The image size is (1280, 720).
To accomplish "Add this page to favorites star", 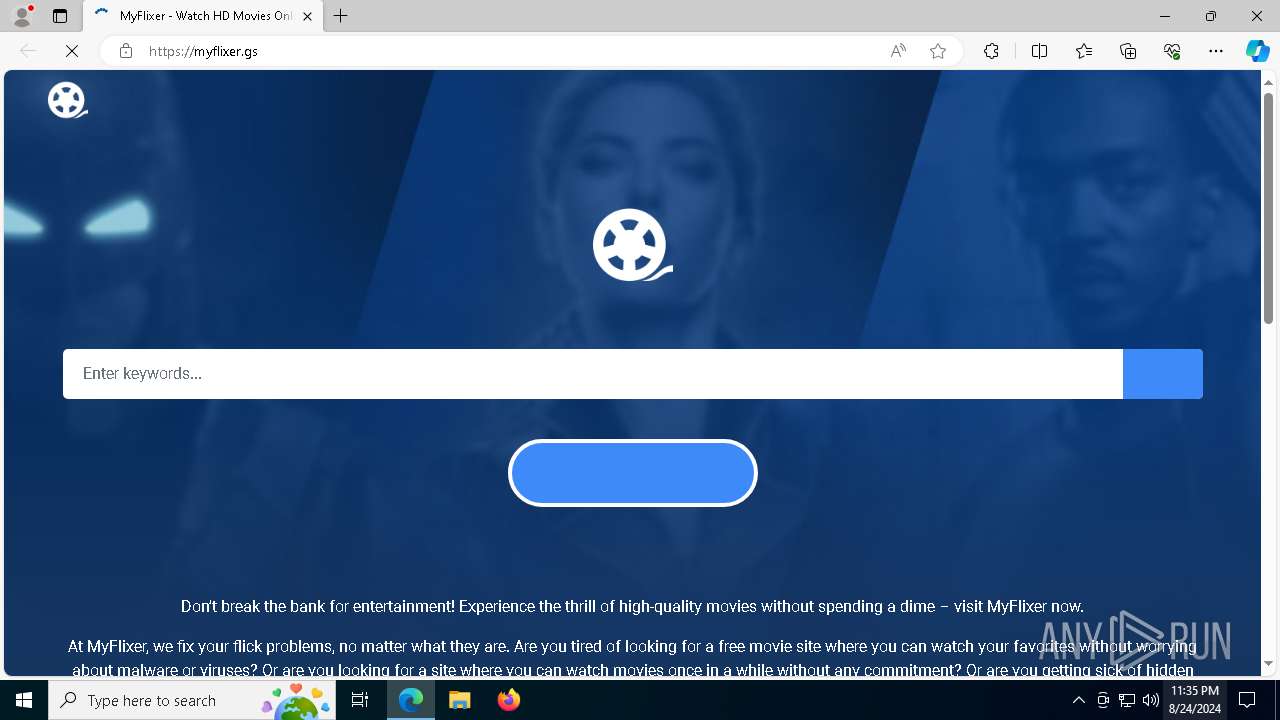I will pyautogui.click(x=938, y=51).
